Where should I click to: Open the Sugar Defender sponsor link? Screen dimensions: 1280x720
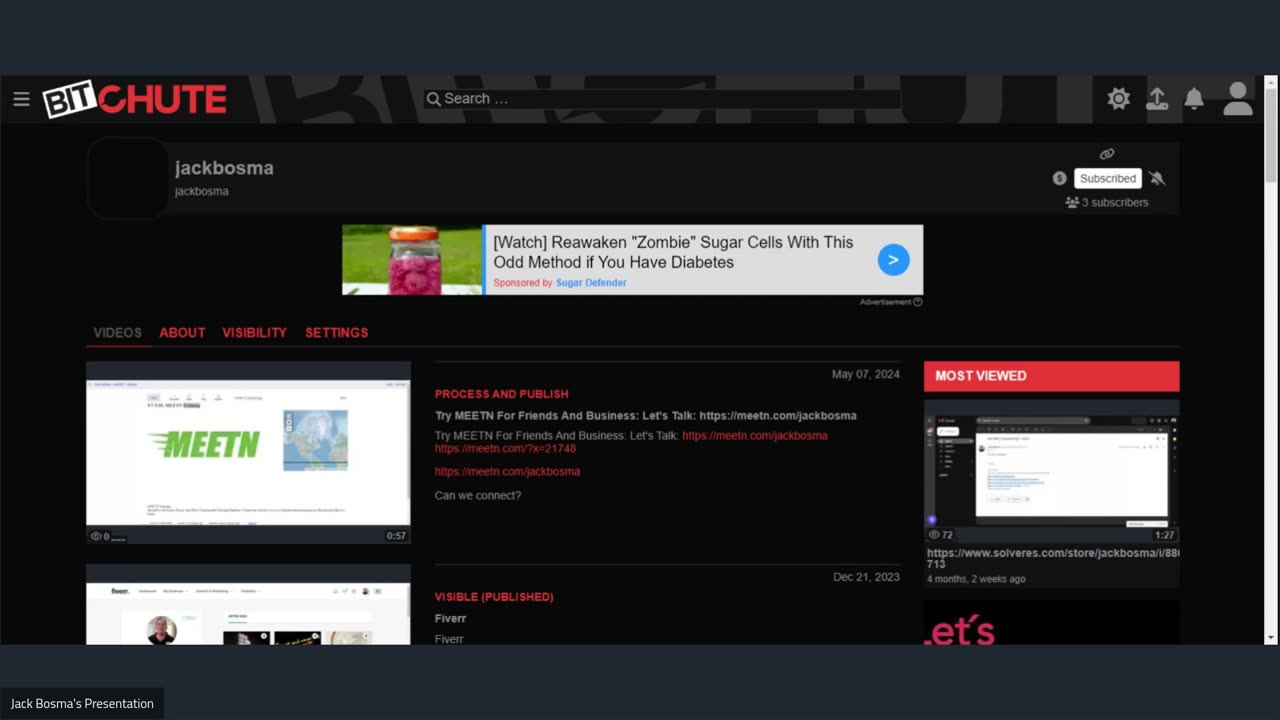[x=591, y=283]
